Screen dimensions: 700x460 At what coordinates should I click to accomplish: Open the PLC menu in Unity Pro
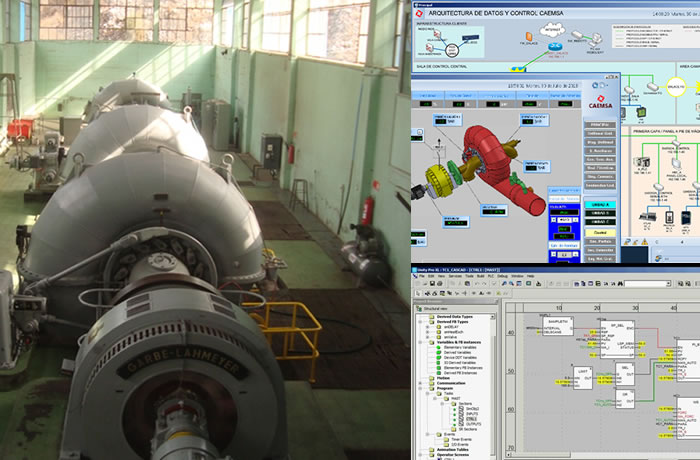coord(491,276)
